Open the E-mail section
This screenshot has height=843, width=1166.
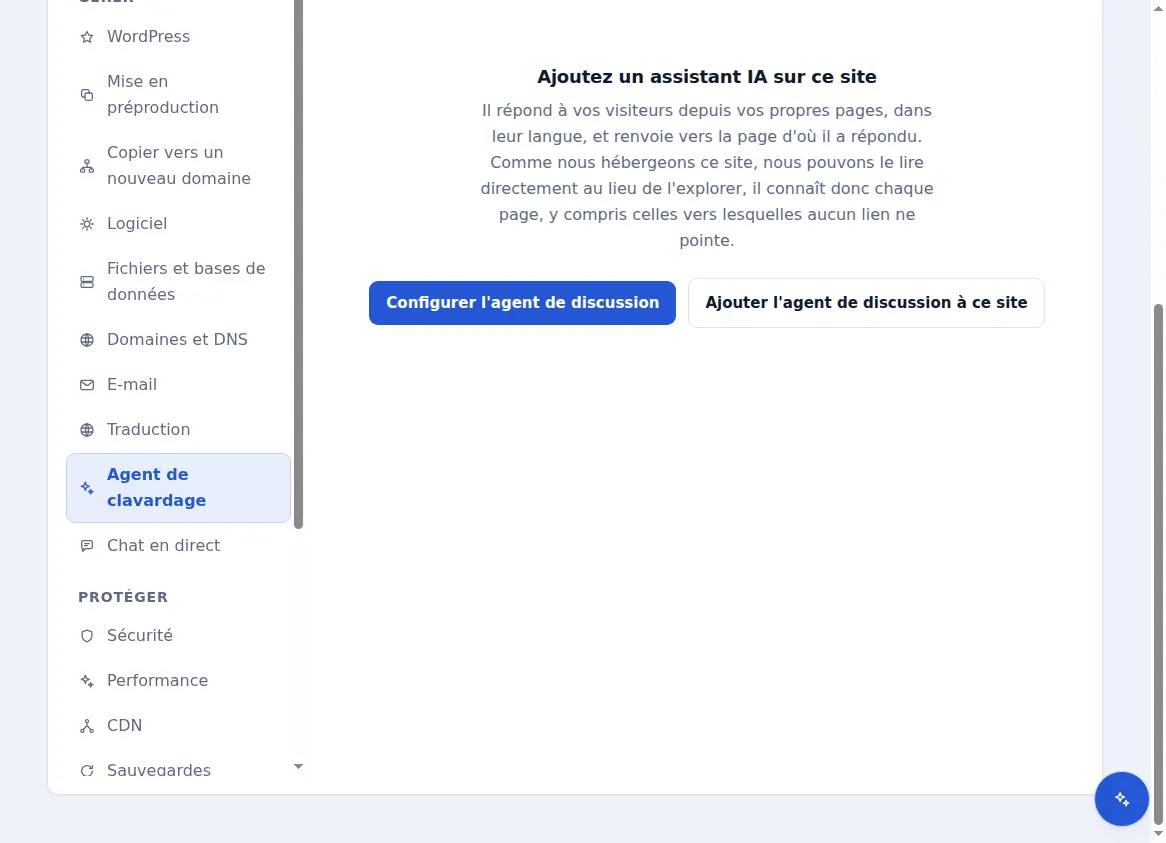tap(178, 384)
